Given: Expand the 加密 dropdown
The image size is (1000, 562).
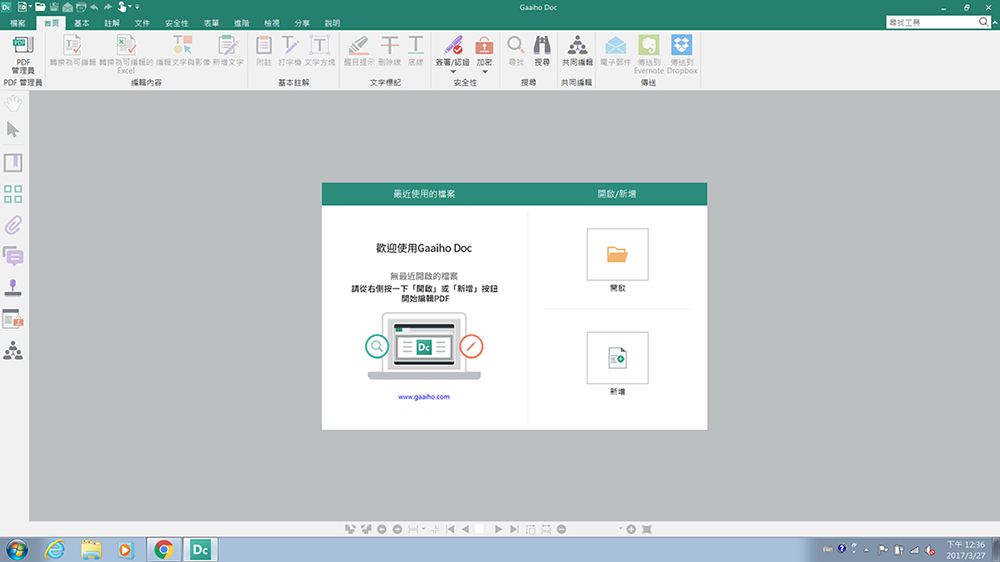Looking at the screenshot, I should (x=484, y=72).
